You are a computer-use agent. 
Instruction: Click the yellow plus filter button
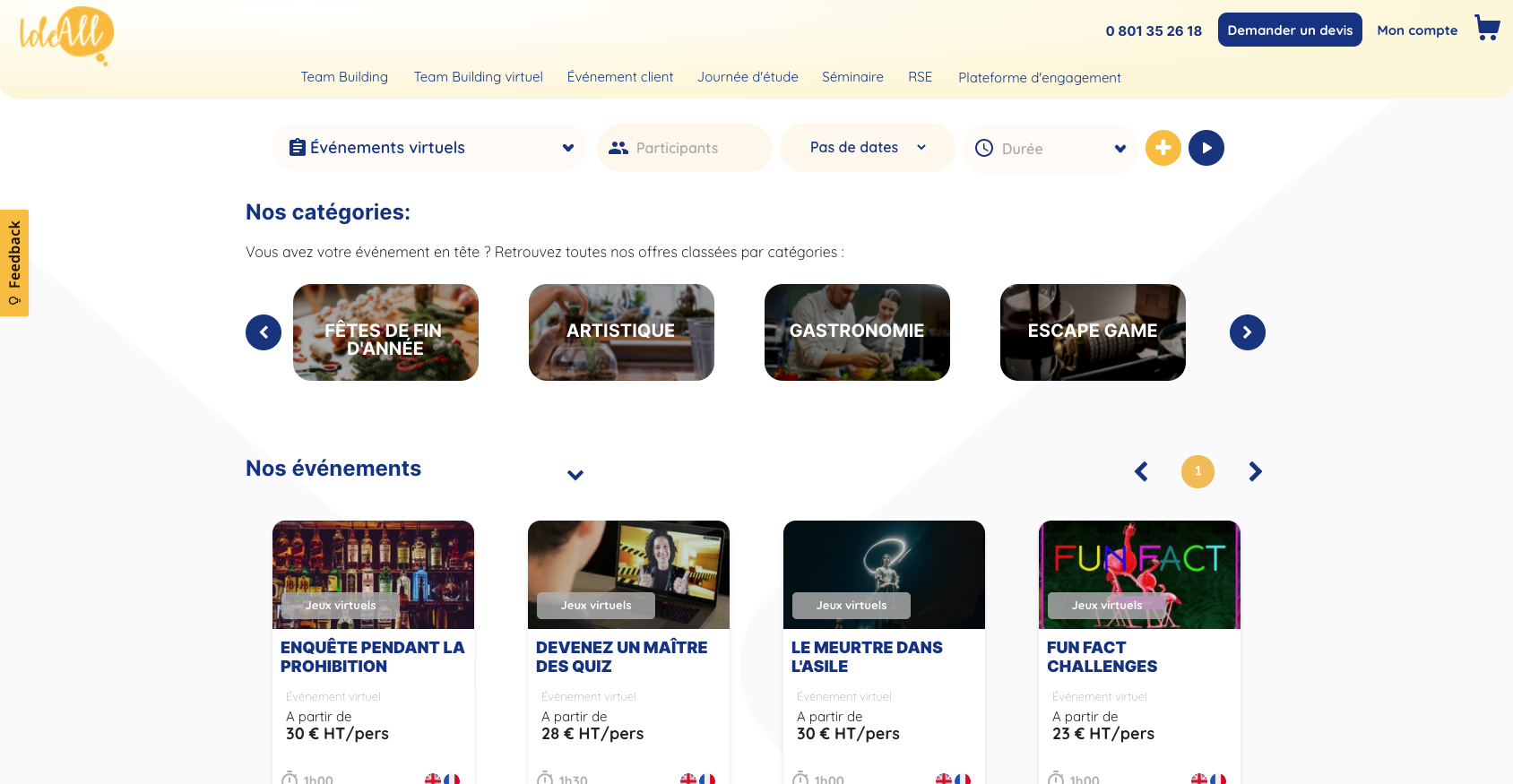(1163, 148)
